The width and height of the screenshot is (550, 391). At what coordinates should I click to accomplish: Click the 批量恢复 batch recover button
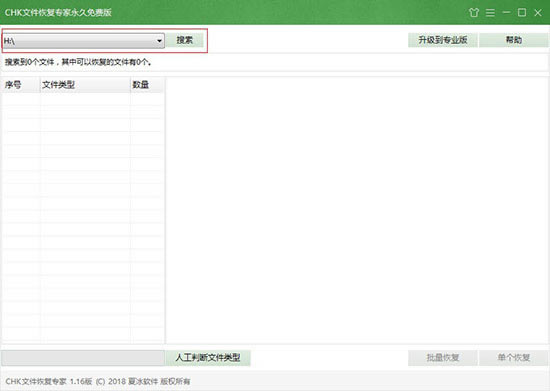point(443,358)
